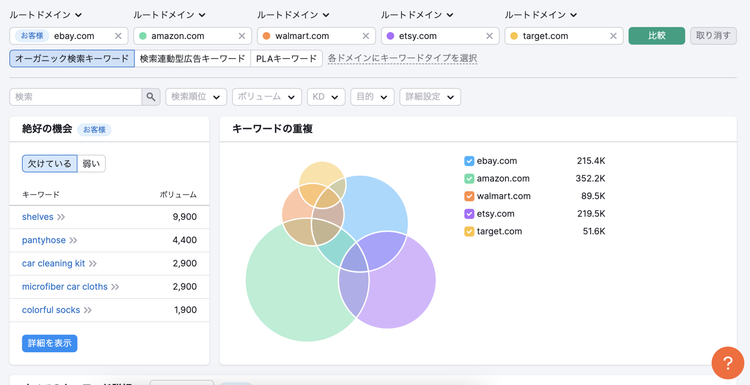Open the 検索順位 filter dropdown
750x385 pixels.
[196, 97]
